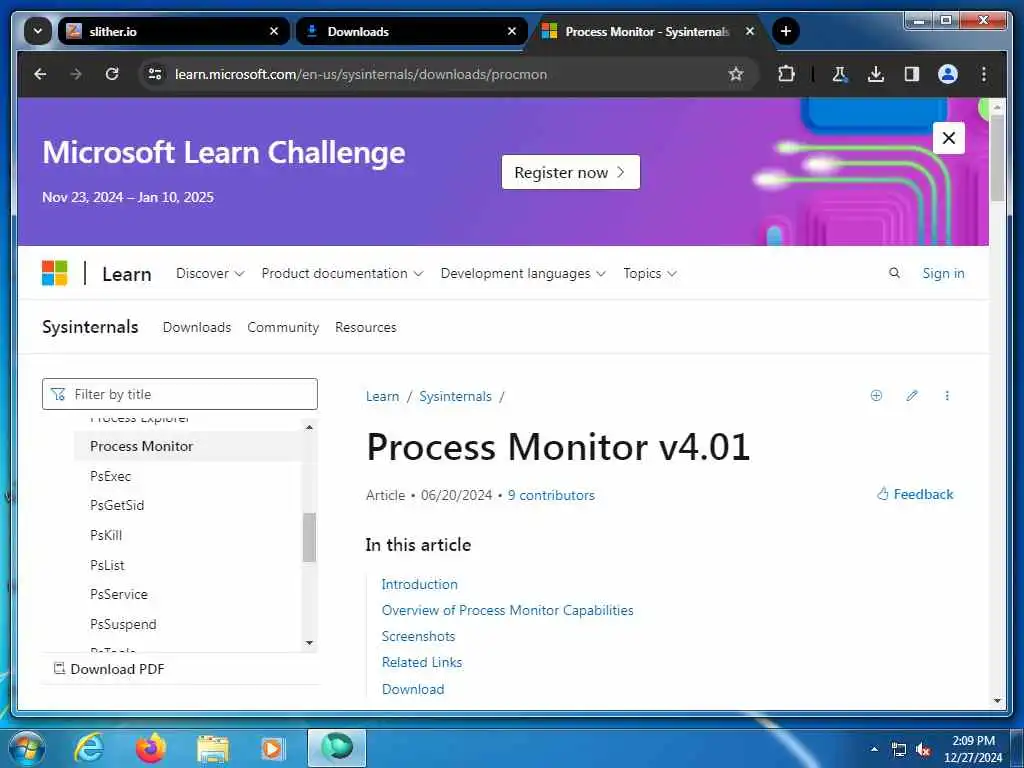
Task: Jump to the Introduction section
Action: click(419, 584)
